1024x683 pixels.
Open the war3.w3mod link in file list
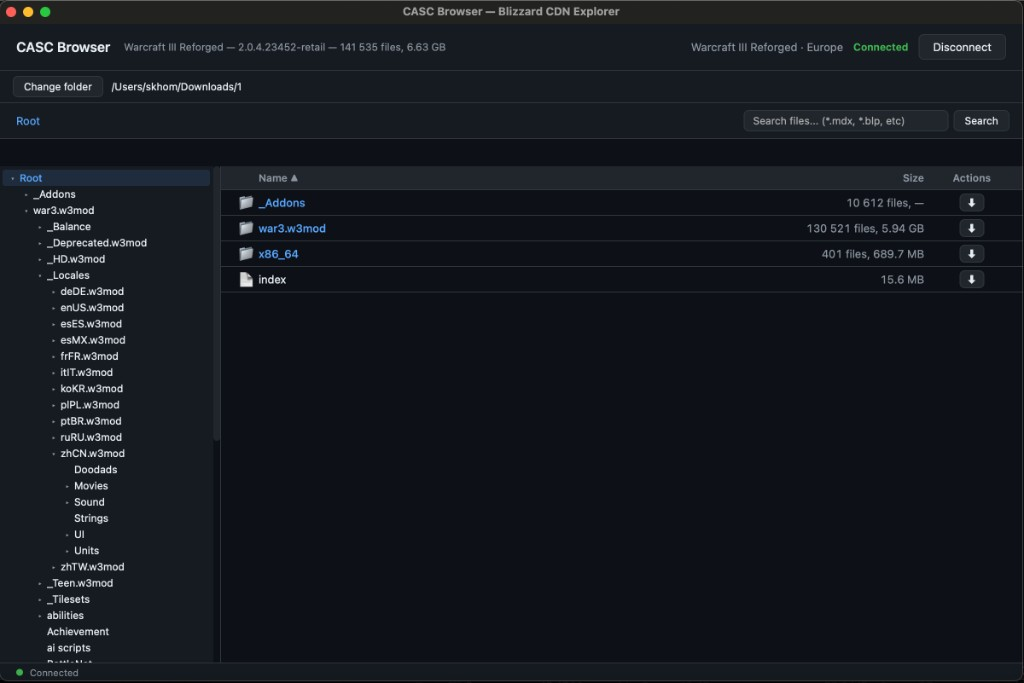[x=292, y=228]
